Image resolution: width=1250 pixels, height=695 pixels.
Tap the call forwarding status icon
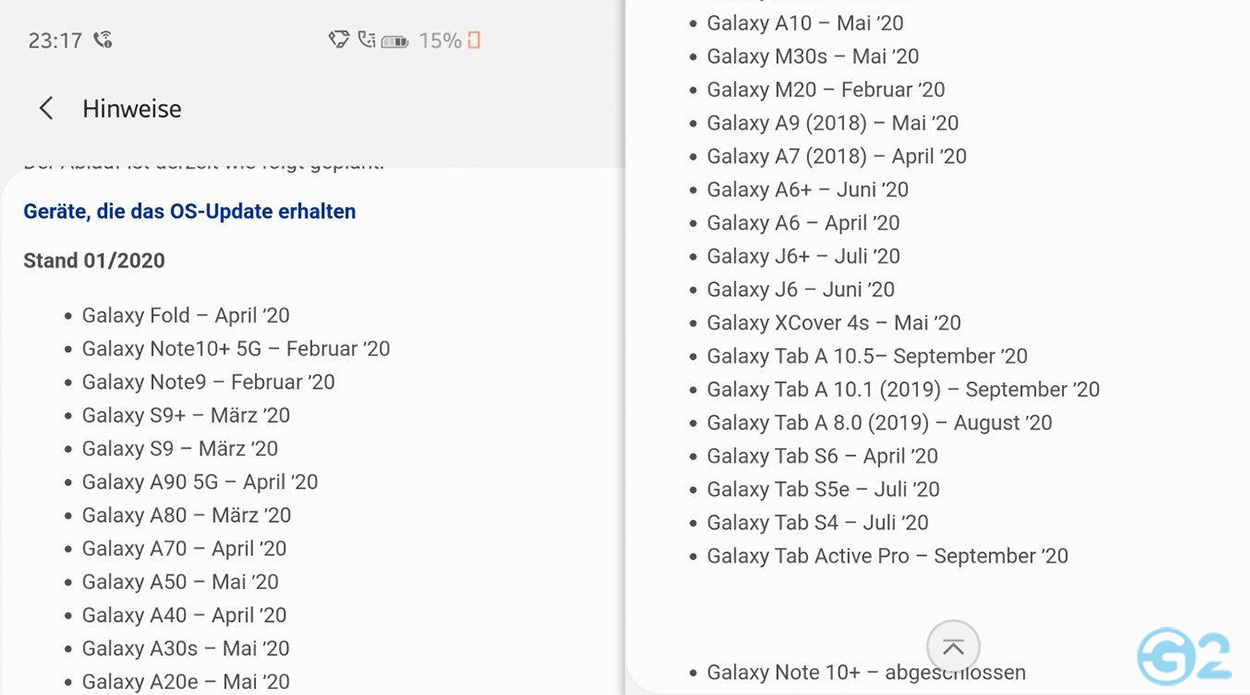[x=368, y=39]
